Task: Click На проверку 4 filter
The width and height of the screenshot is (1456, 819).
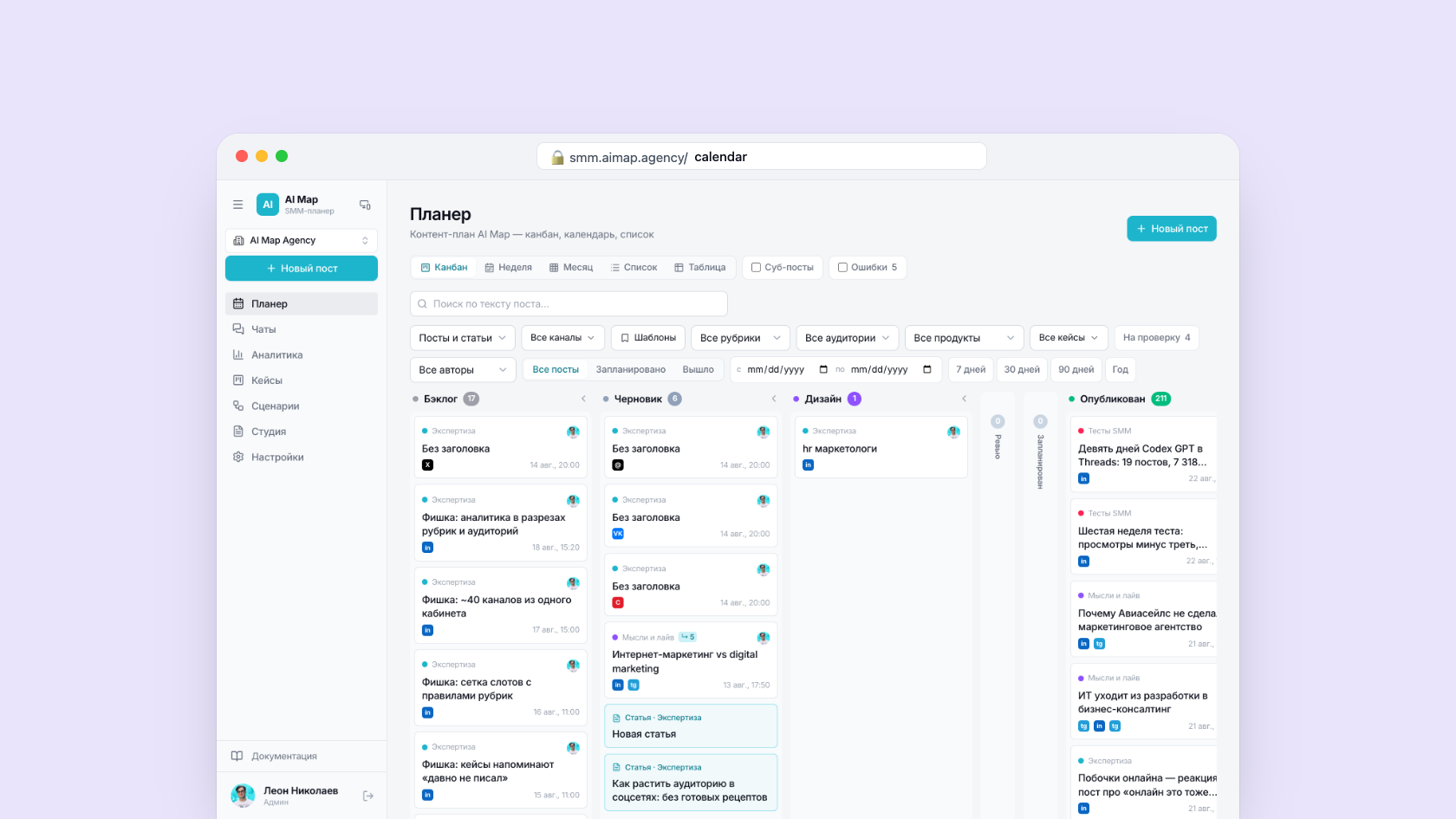Action: click(x=1156, y=337)
